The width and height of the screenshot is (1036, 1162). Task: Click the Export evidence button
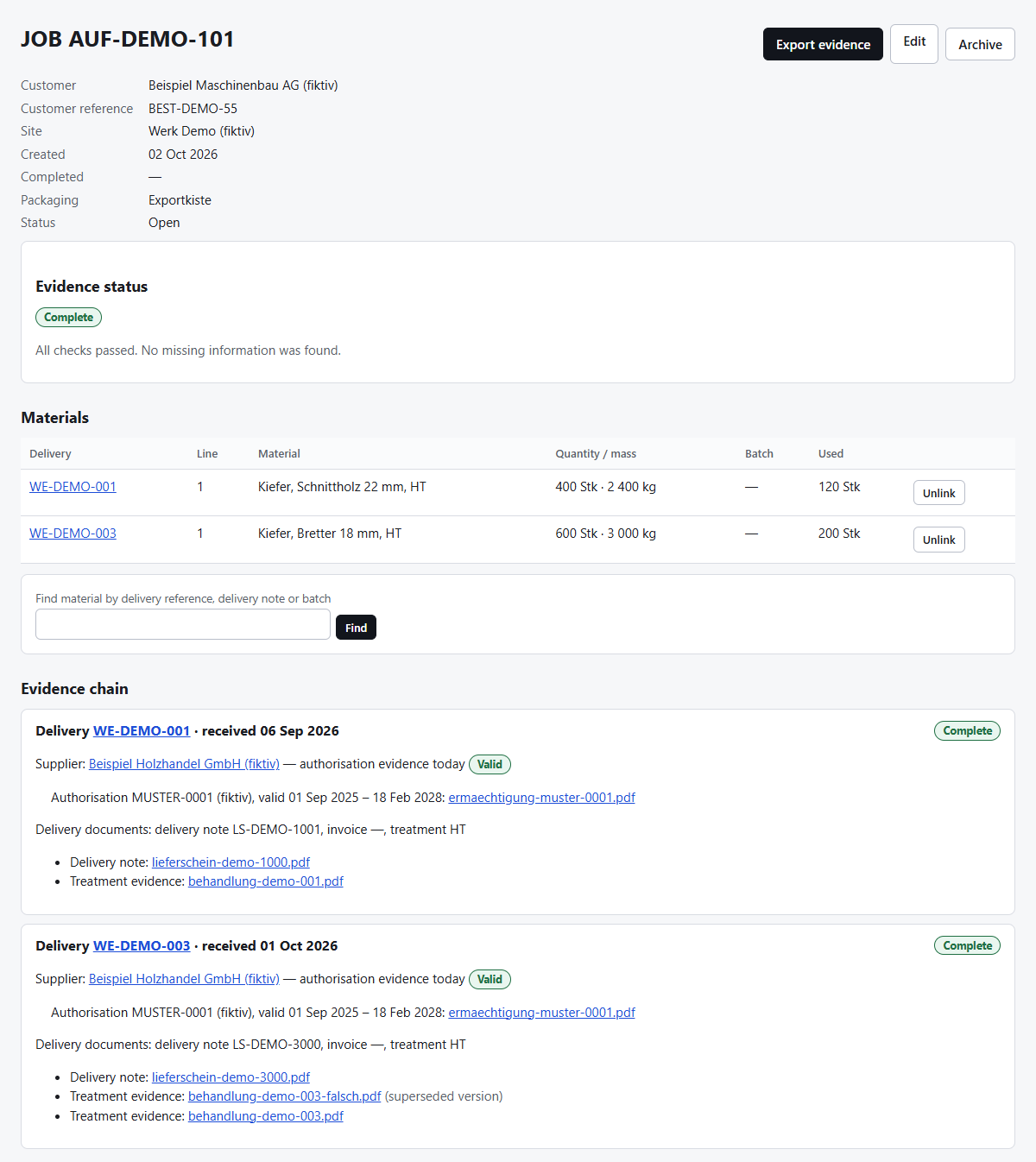tap(823, 44)
